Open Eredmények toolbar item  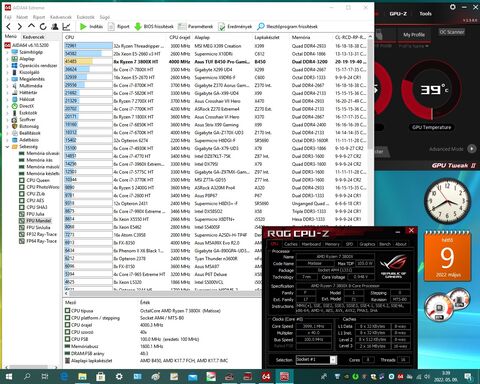pyautogui.click(x=235, y=27)
